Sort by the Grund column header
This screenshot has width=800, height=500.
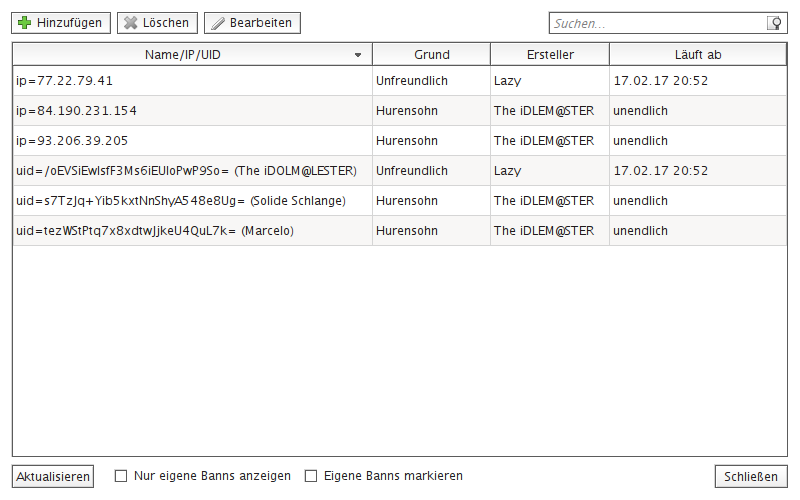coord(432,55)
